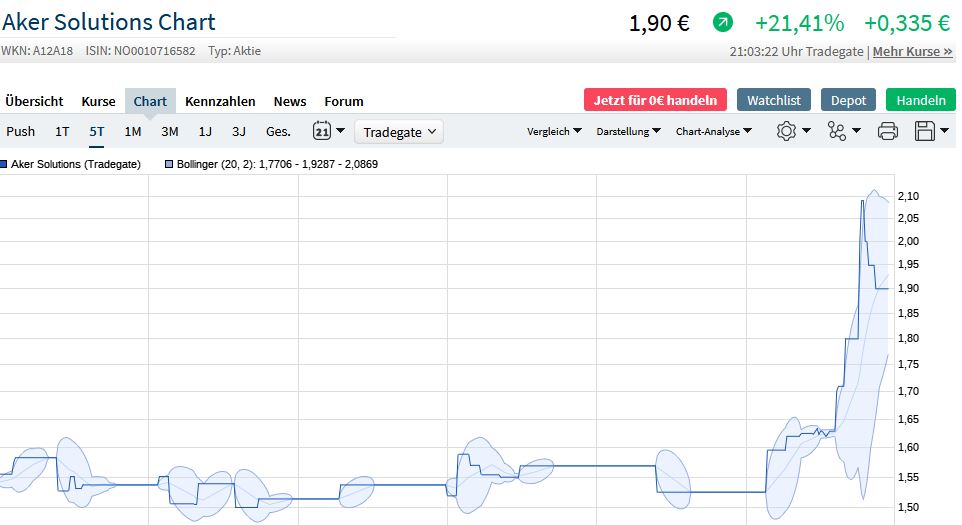Switch to the Kurse tab
Image resolution: width=962 pixels, height=525 pixels.
coord(98,101)
